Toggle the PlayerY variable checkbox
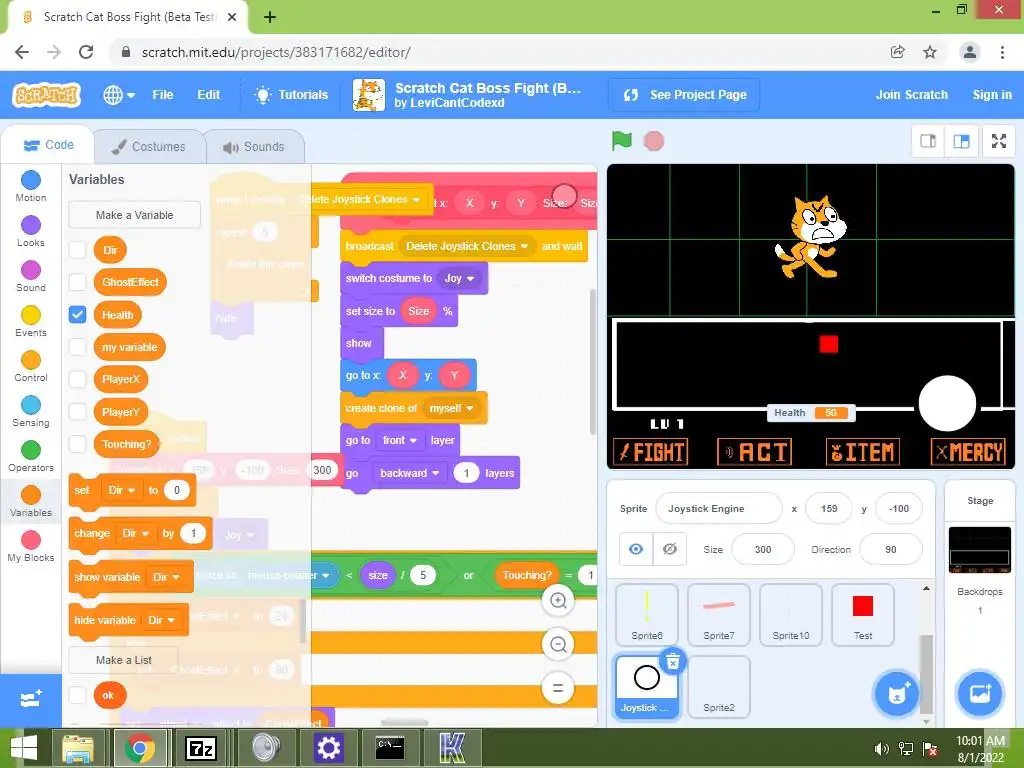 [x=78, y=412]
